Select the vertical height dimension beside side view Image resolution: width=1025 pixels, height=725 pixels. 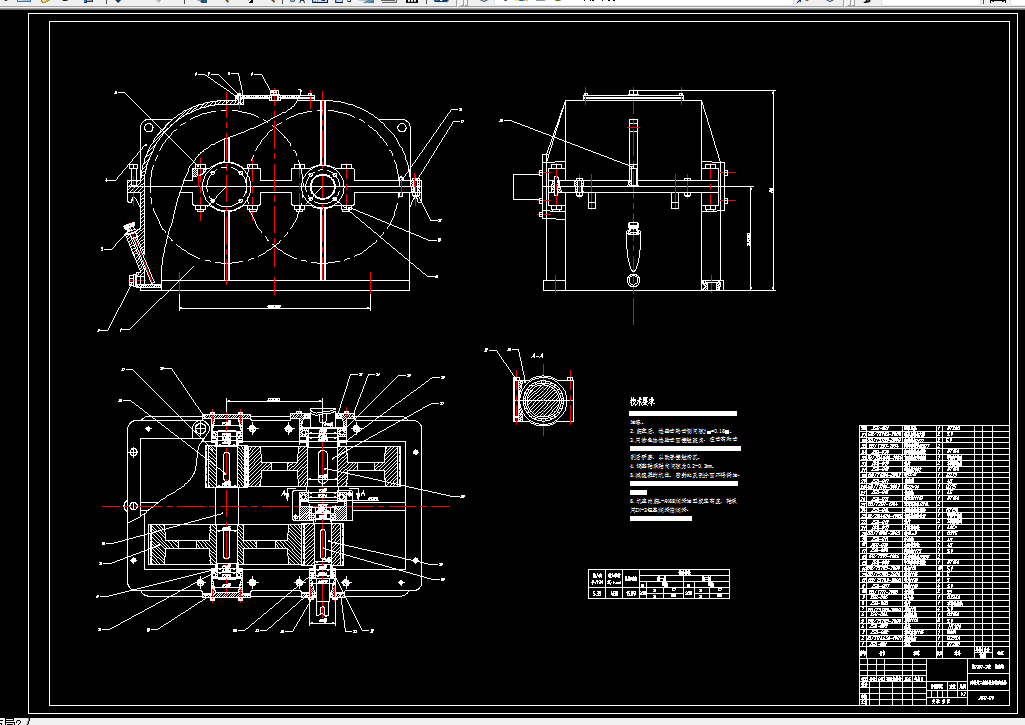click(x=773, y=190)
